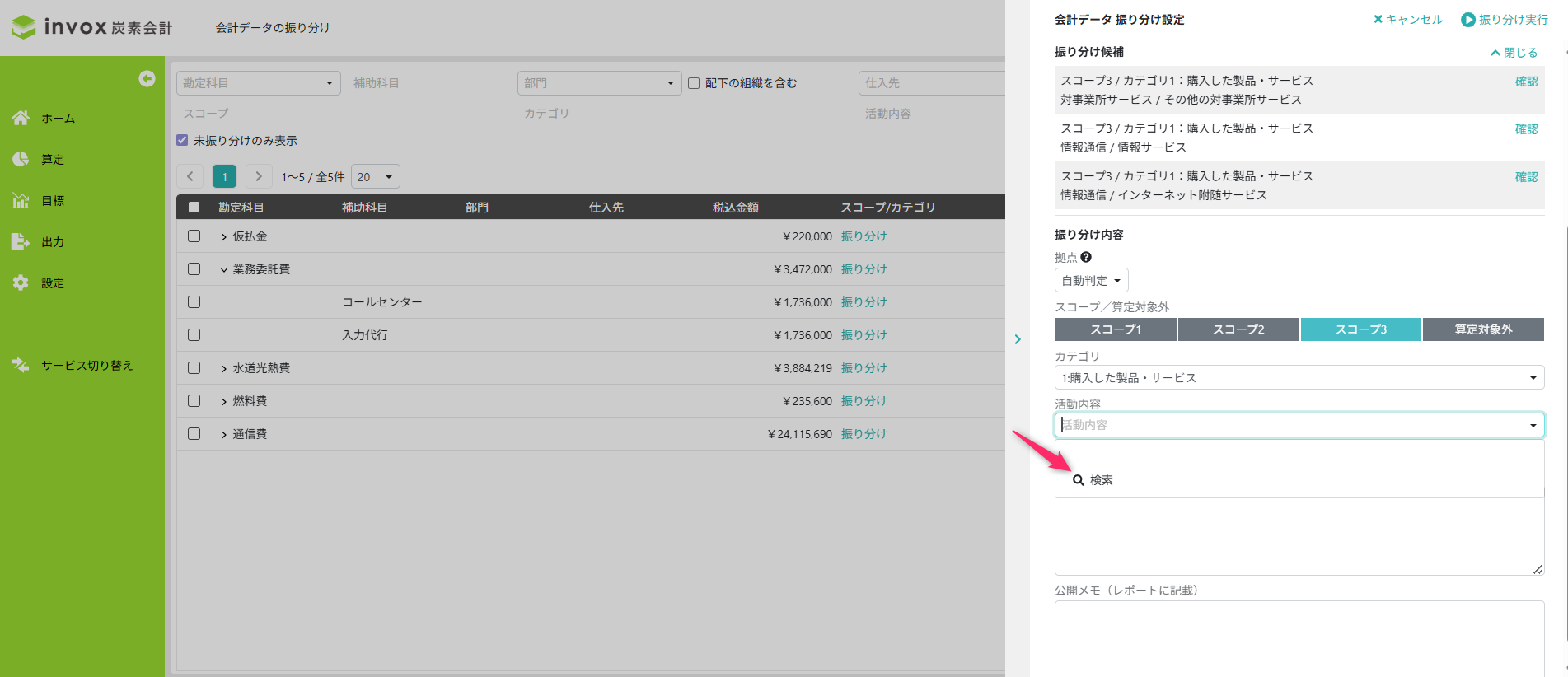This screenshot has height=677, width=1568.
Task: Uncheck 未振り分けのみ表示 checkbox
Action: 182,140
